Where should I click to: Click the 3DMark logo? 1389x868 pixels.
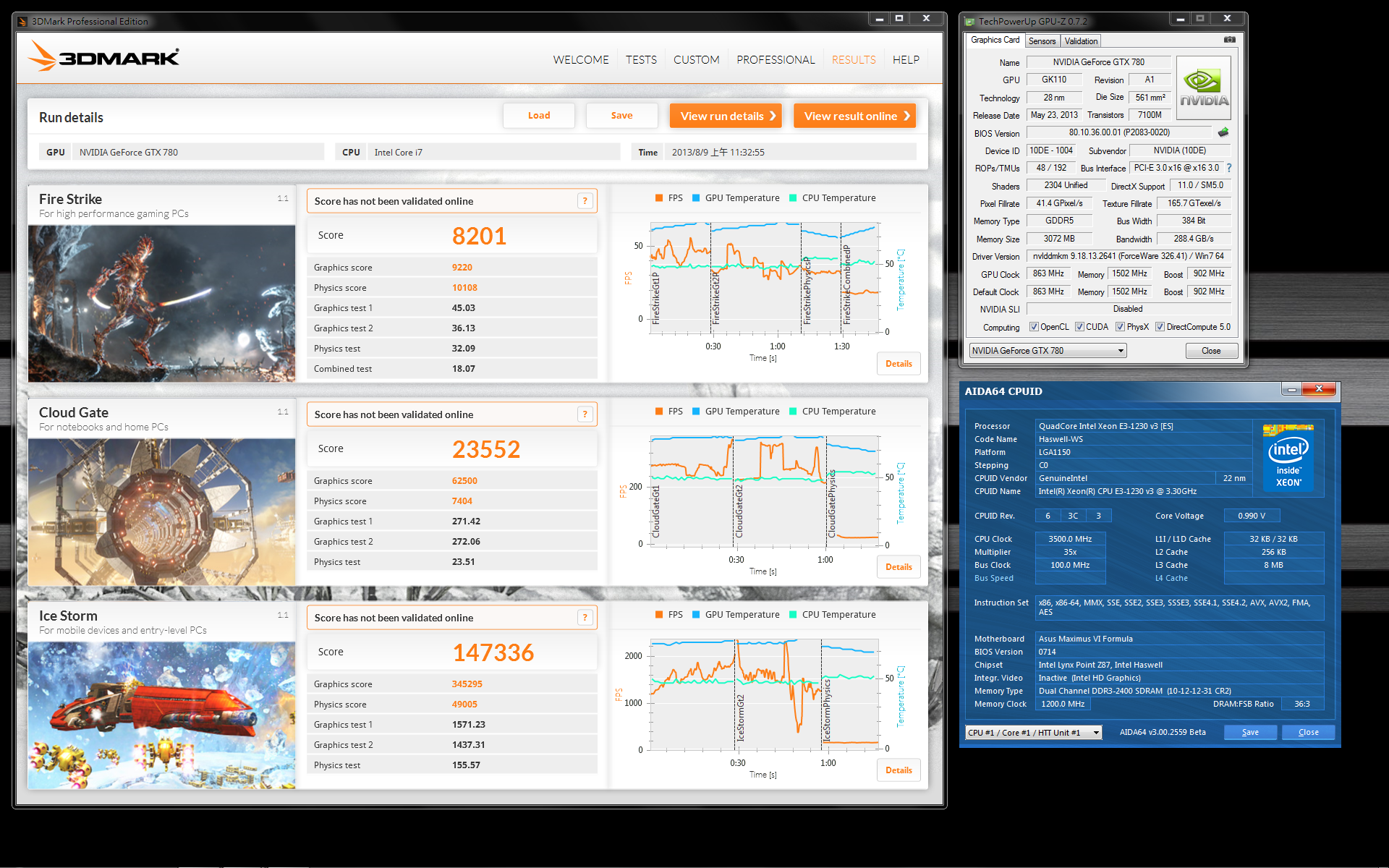point(104,56)
